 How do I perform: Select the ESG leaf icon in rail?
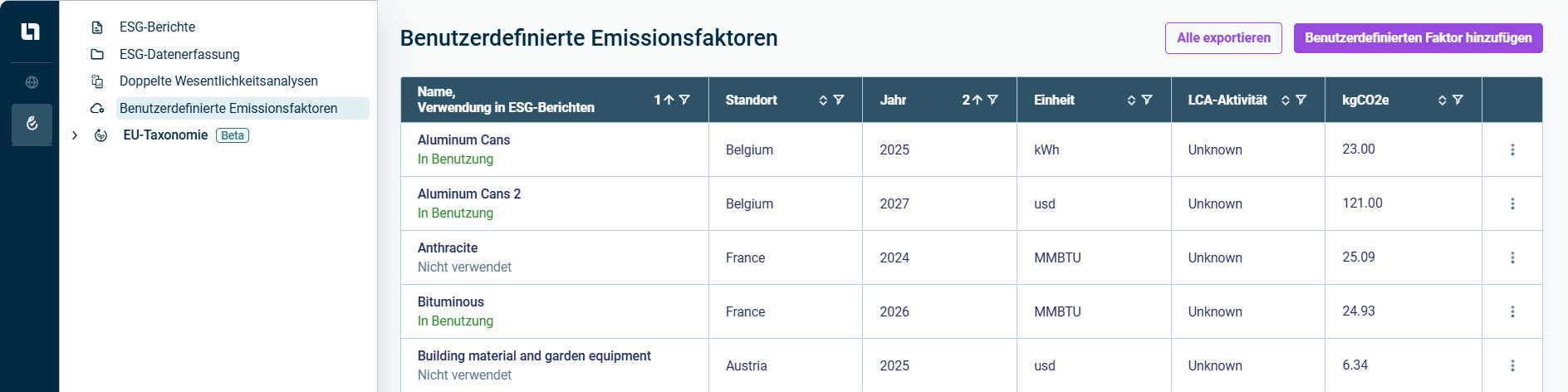[x=32, y=124]
